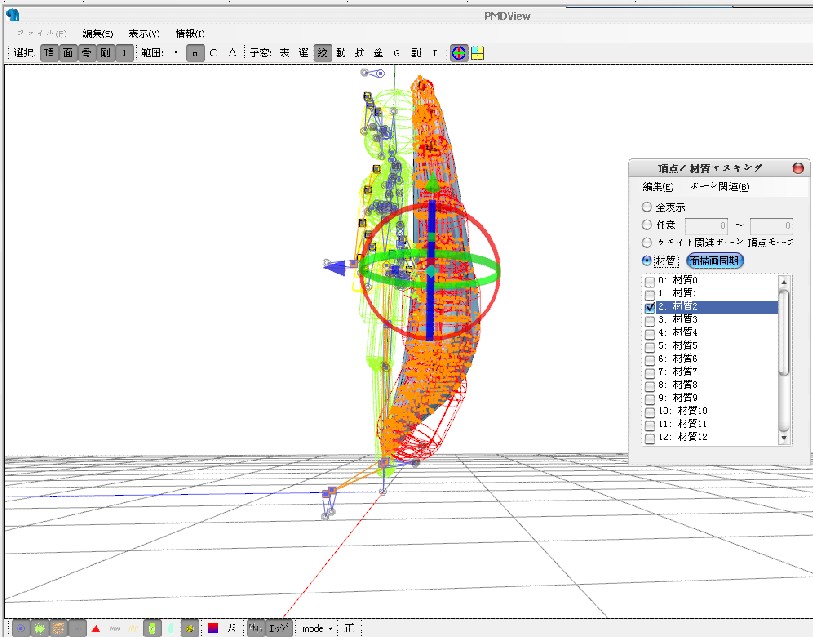813x637 pixels.
Task: Click the material list scroll-up arrow
Action: 784,281
